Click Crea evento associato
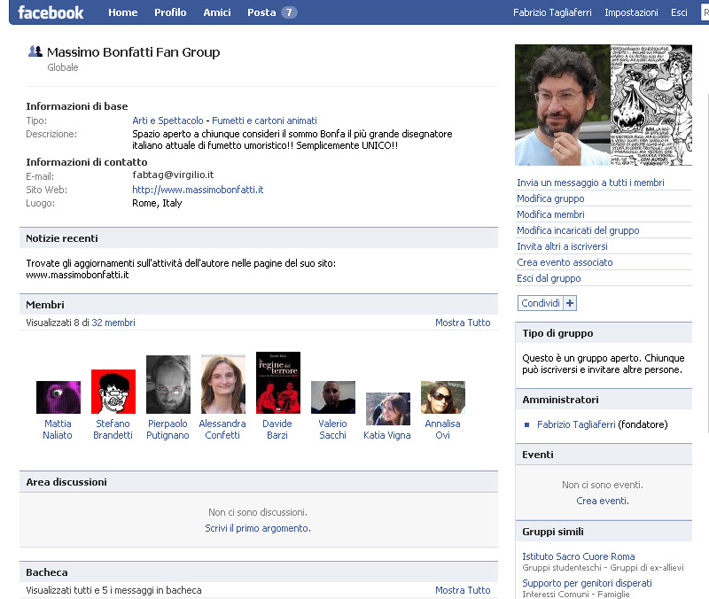The height and width of the screenshot is (599, 709). (x=565, y=263)
